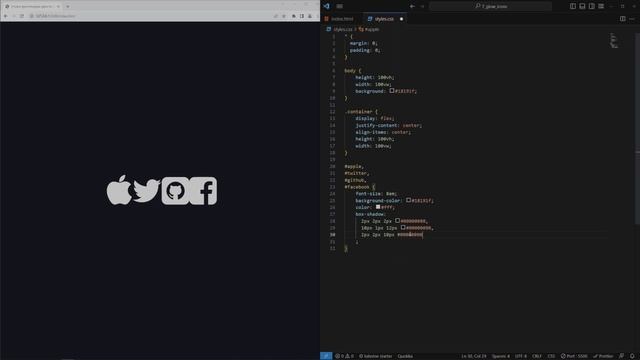Open a new browser tab
Image resolution: width=640 pixels, height=360 pixels.
click(x=68, y=6)
